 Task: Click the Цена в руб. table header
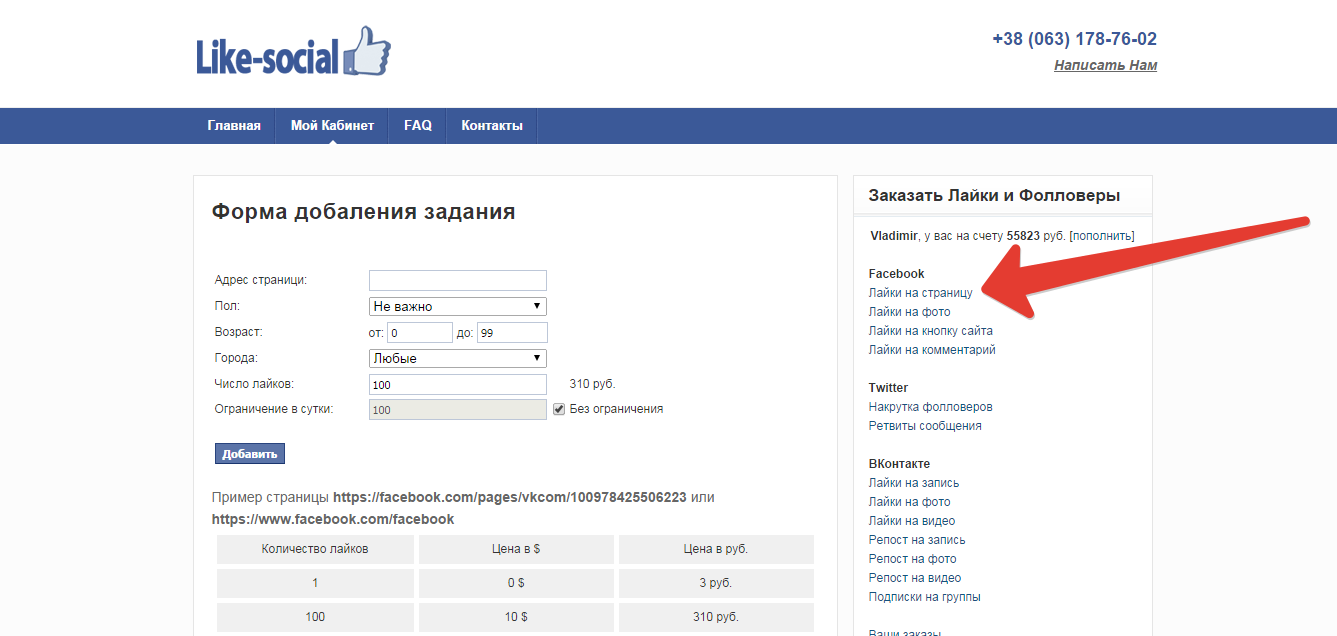(716, 549)
